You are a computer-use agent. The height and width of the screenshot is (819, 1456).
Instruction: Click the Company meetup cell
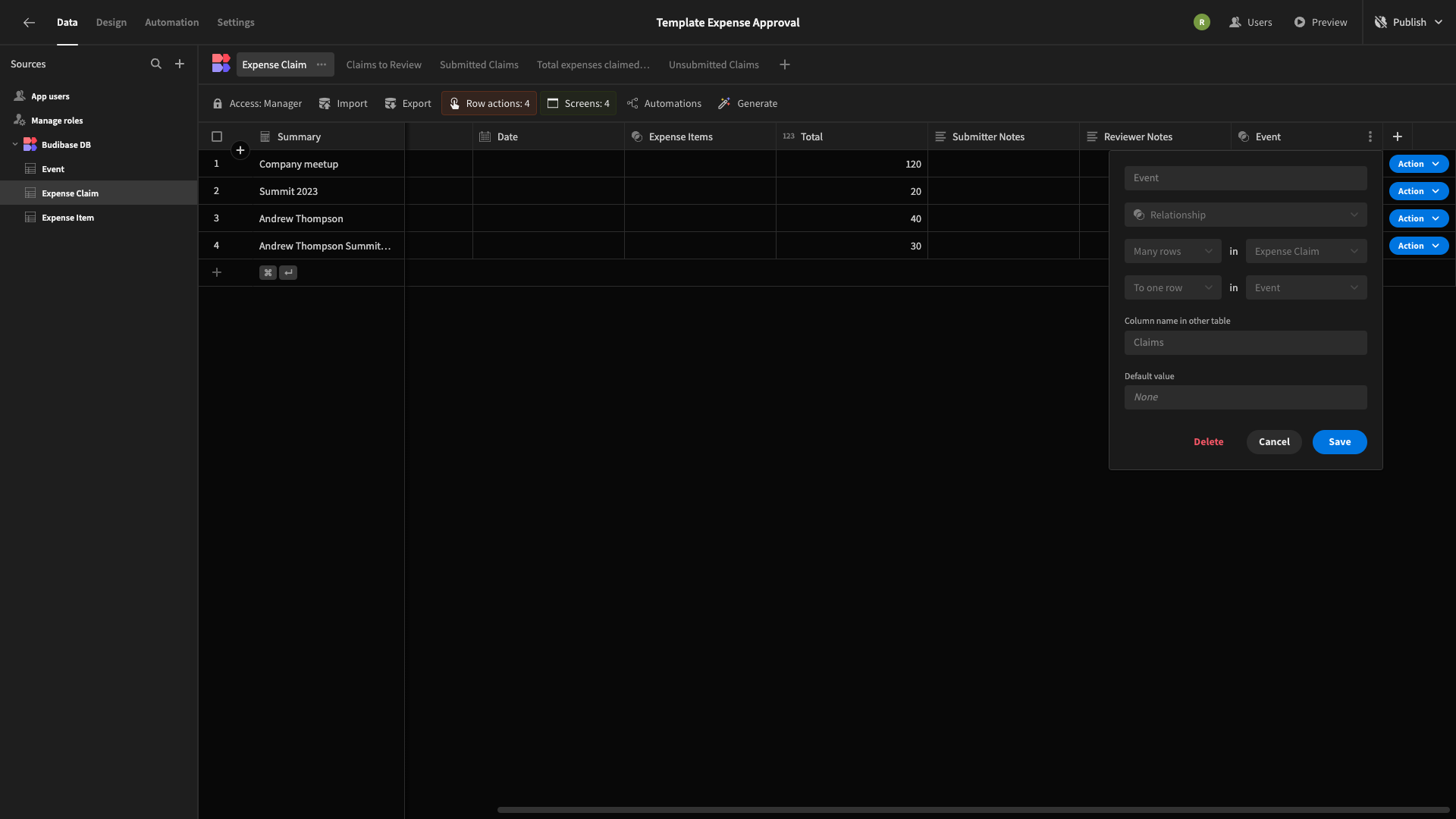click(x=328, y=164)
